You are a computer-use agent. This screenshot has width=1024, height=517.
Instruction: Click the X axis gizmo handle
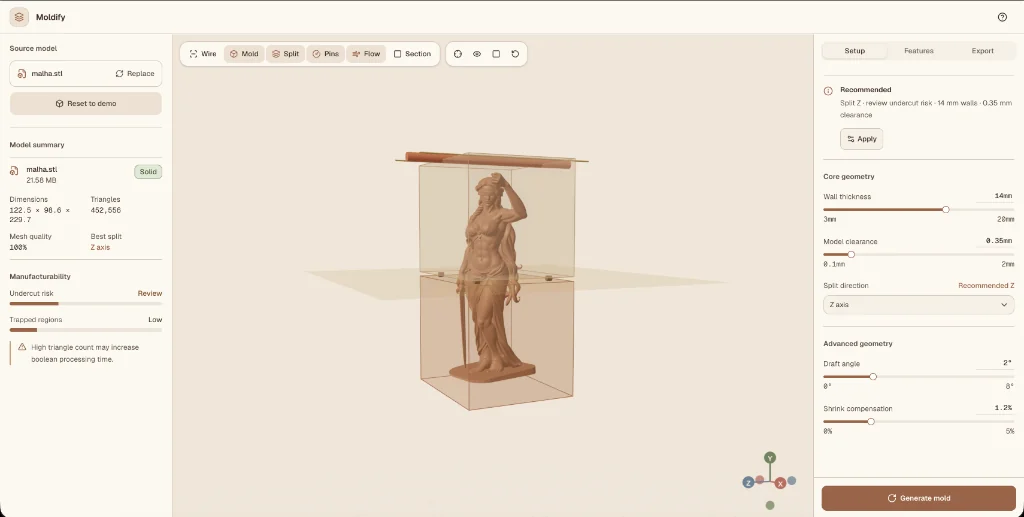point(780,484)
